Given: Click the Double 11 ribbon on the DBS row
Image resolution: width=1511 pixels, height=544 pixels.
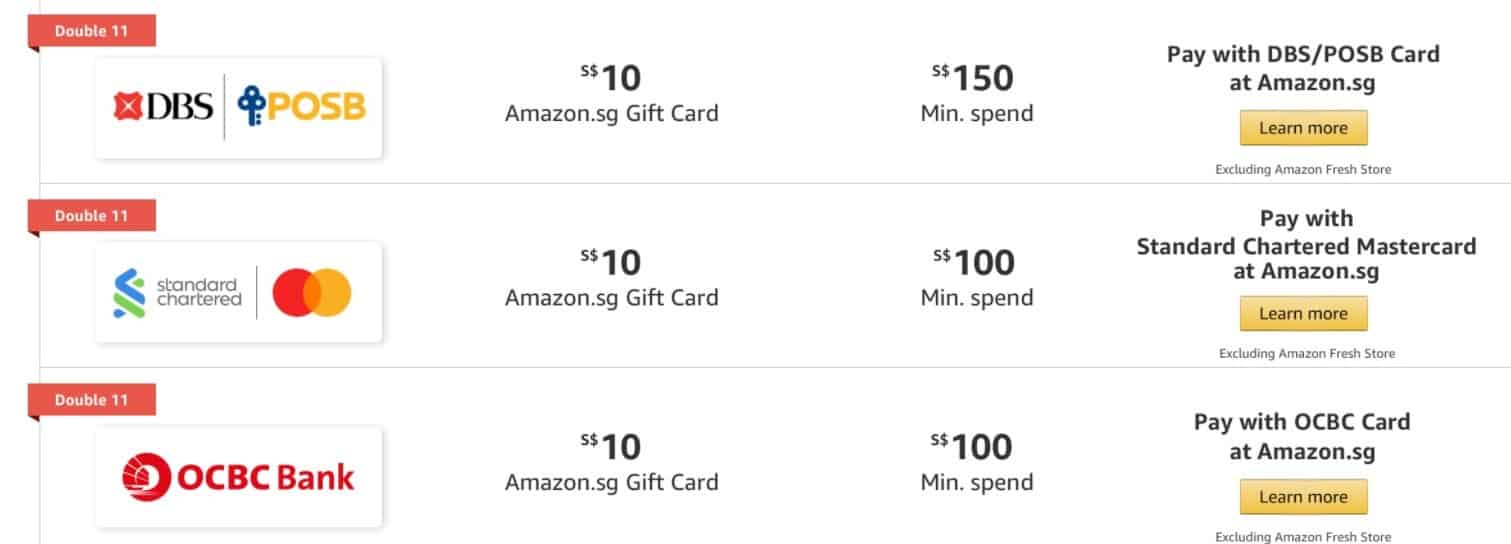Looking at the screenshot, I should (92, 31).
